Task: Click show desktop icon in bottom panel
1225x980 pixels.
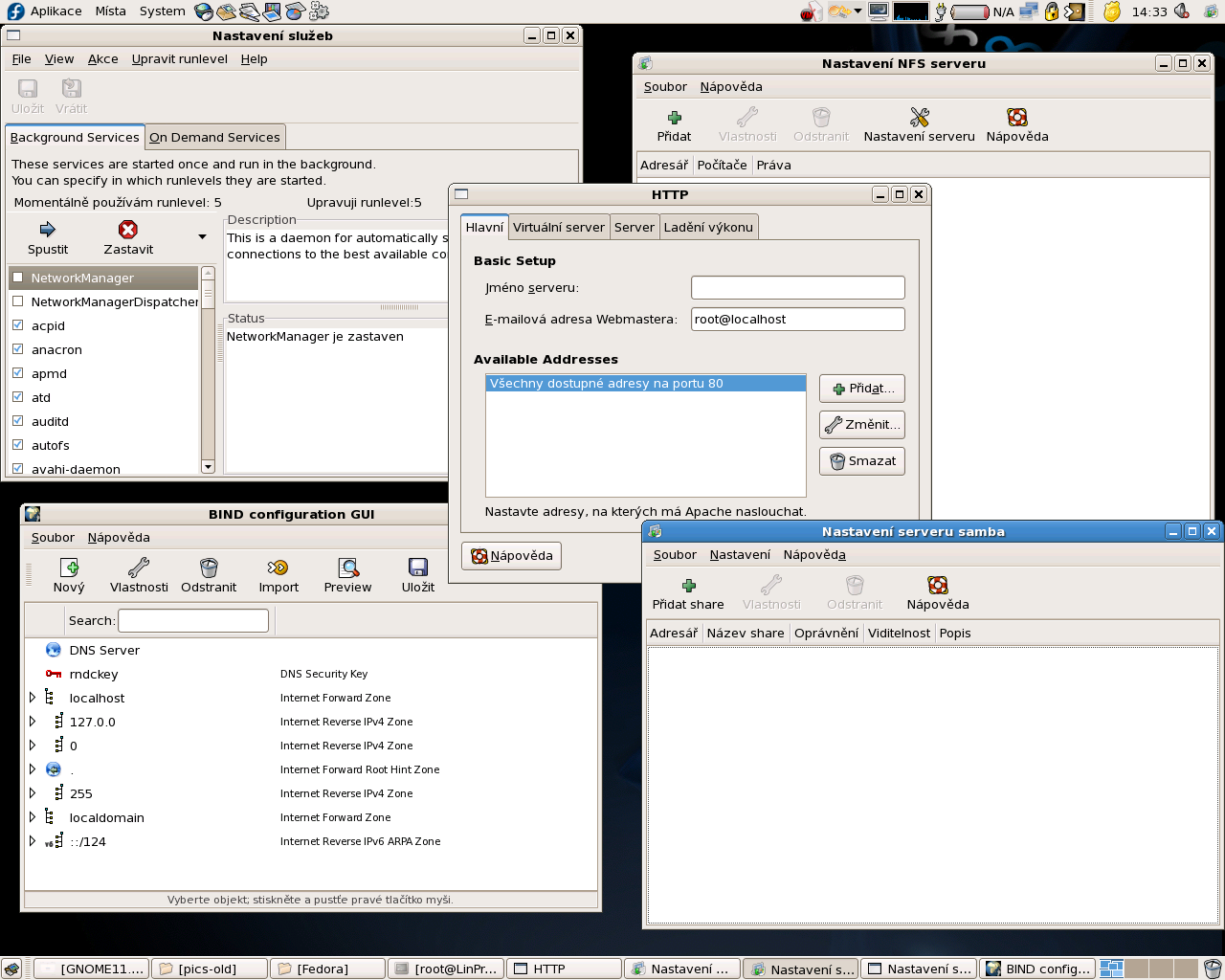Action: click(x=11, y=969)
